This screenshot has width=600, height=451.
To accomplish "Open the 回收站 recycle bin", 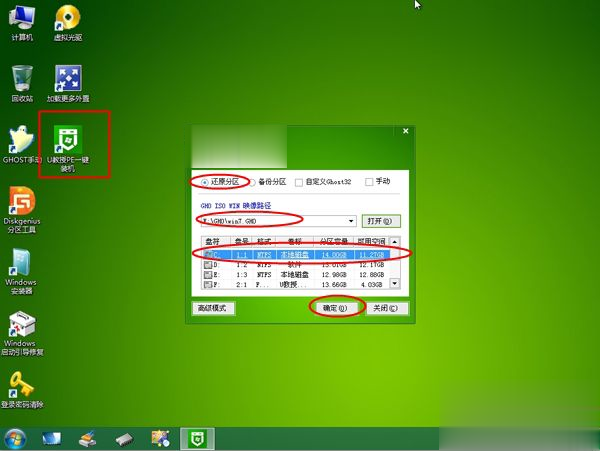I will [22, 80].
